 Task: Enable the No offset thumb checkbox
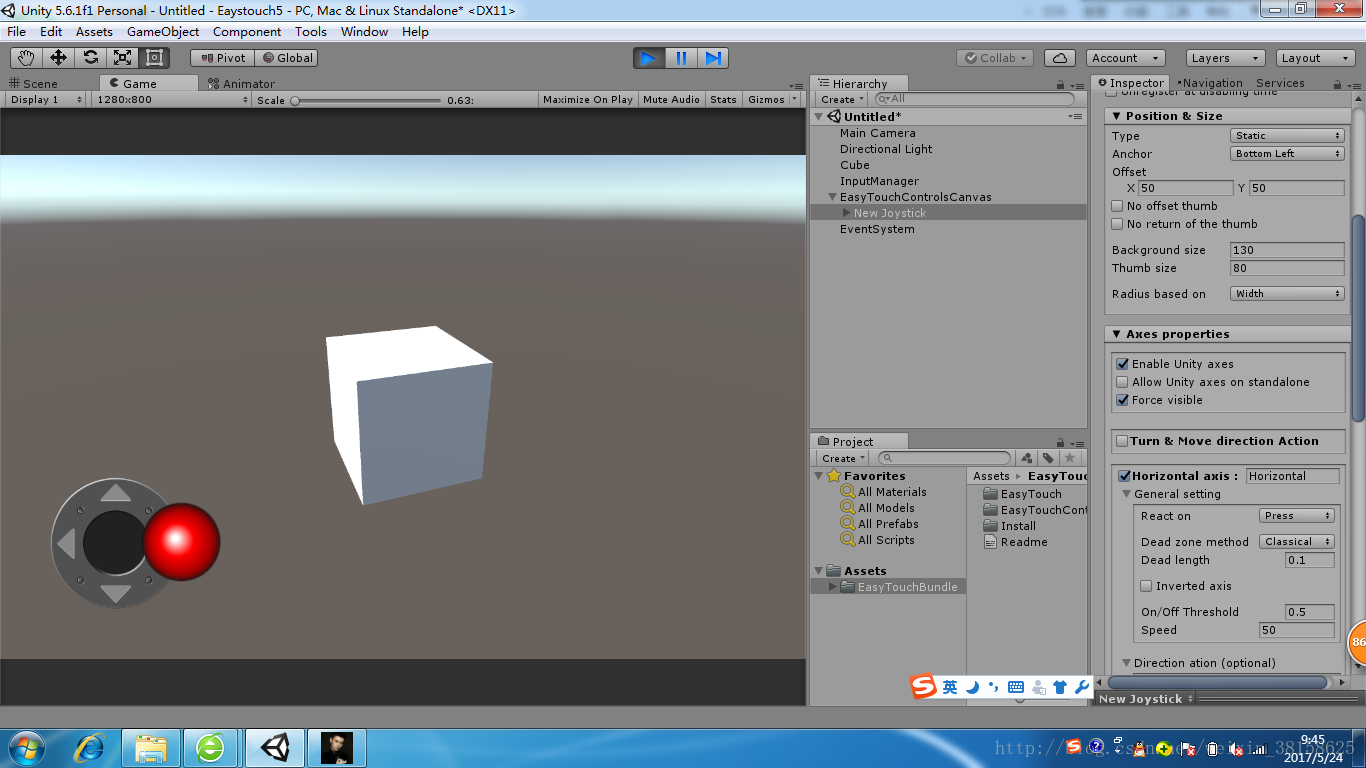click(x=1118, y=206)
